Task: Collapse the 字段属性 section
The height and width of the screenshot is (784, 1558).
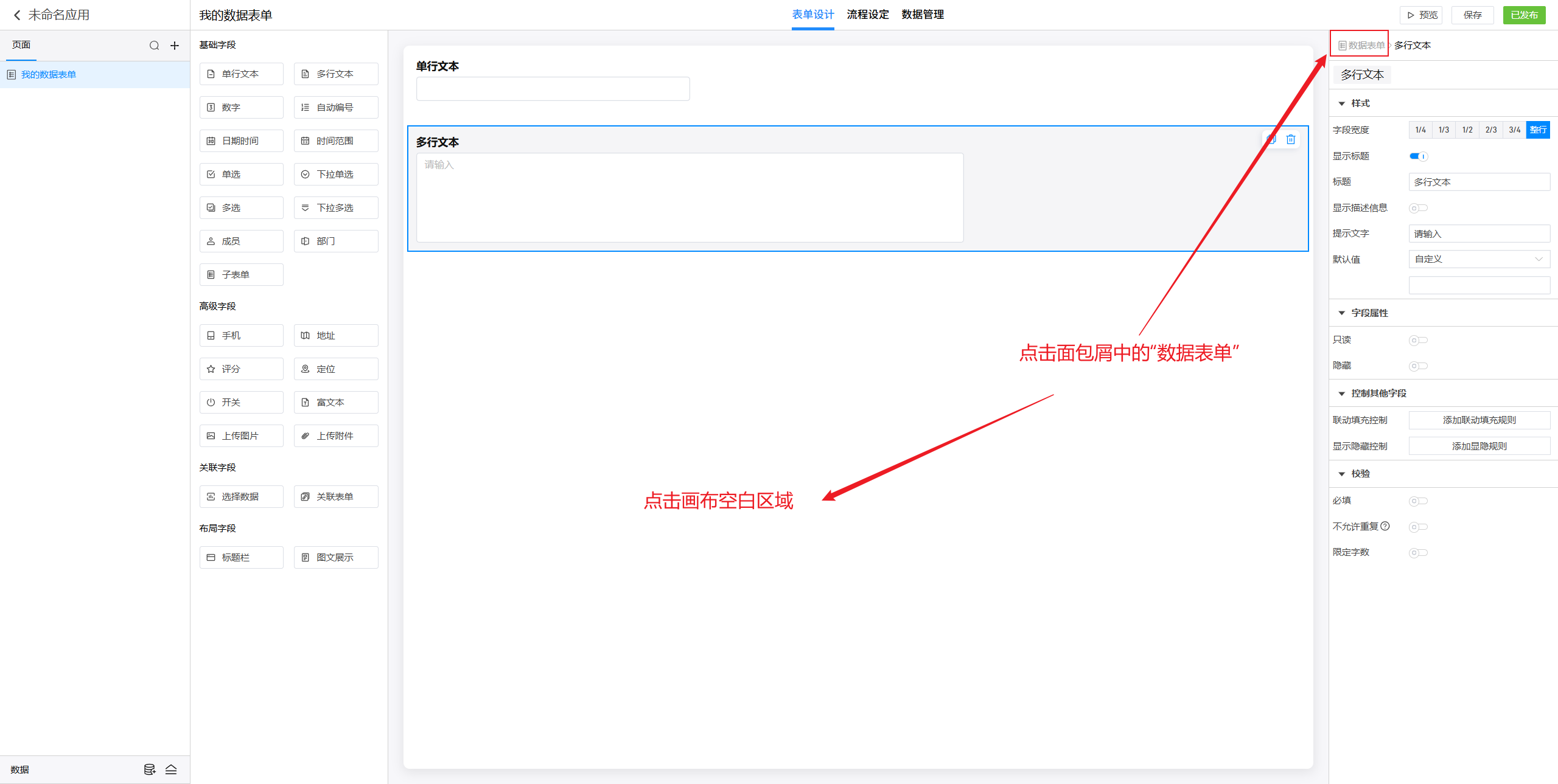Action: [1342, 313]
